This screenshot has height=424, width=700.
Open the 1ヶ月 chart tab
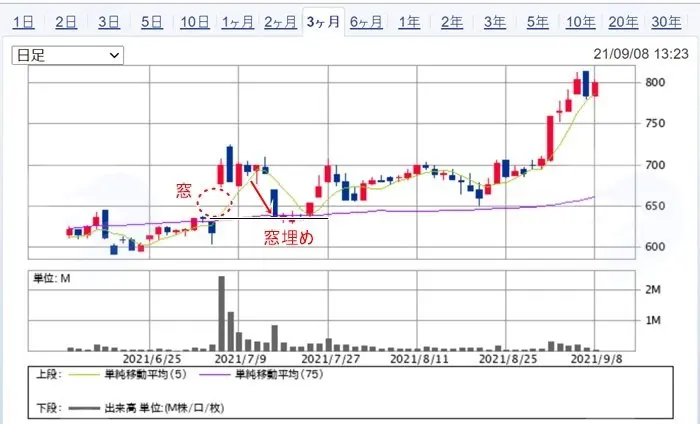(x=238, y=22)
